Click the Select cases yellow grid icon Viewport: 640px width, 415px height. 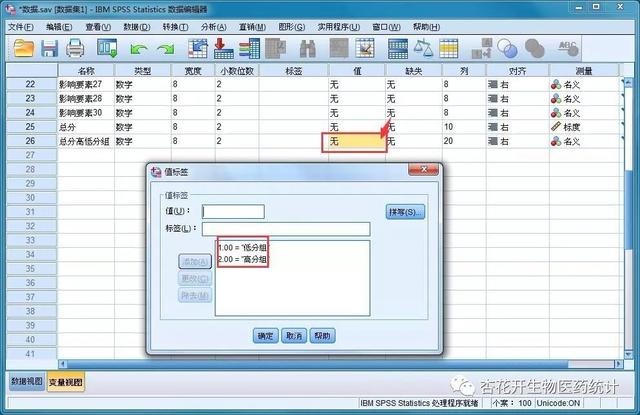(449, 49)
